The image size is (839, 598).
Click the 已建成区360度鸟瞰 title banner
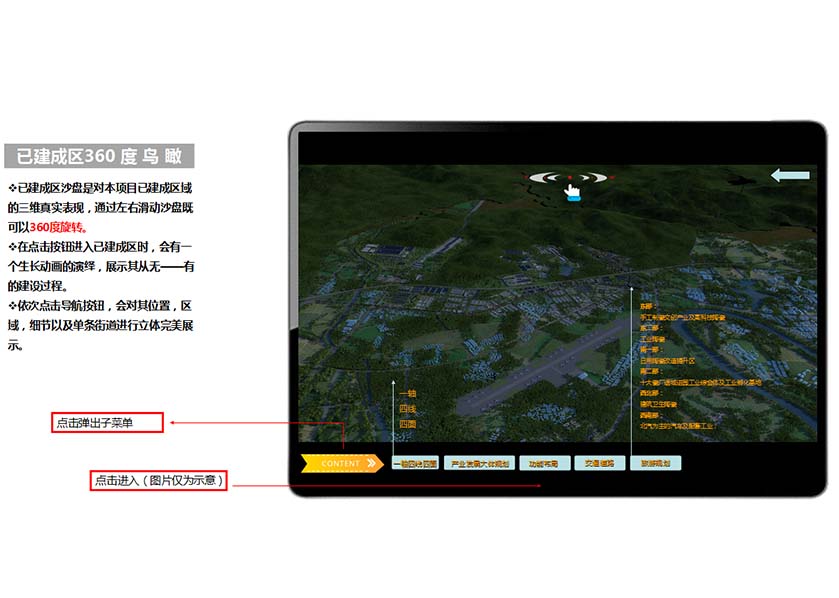99,156
